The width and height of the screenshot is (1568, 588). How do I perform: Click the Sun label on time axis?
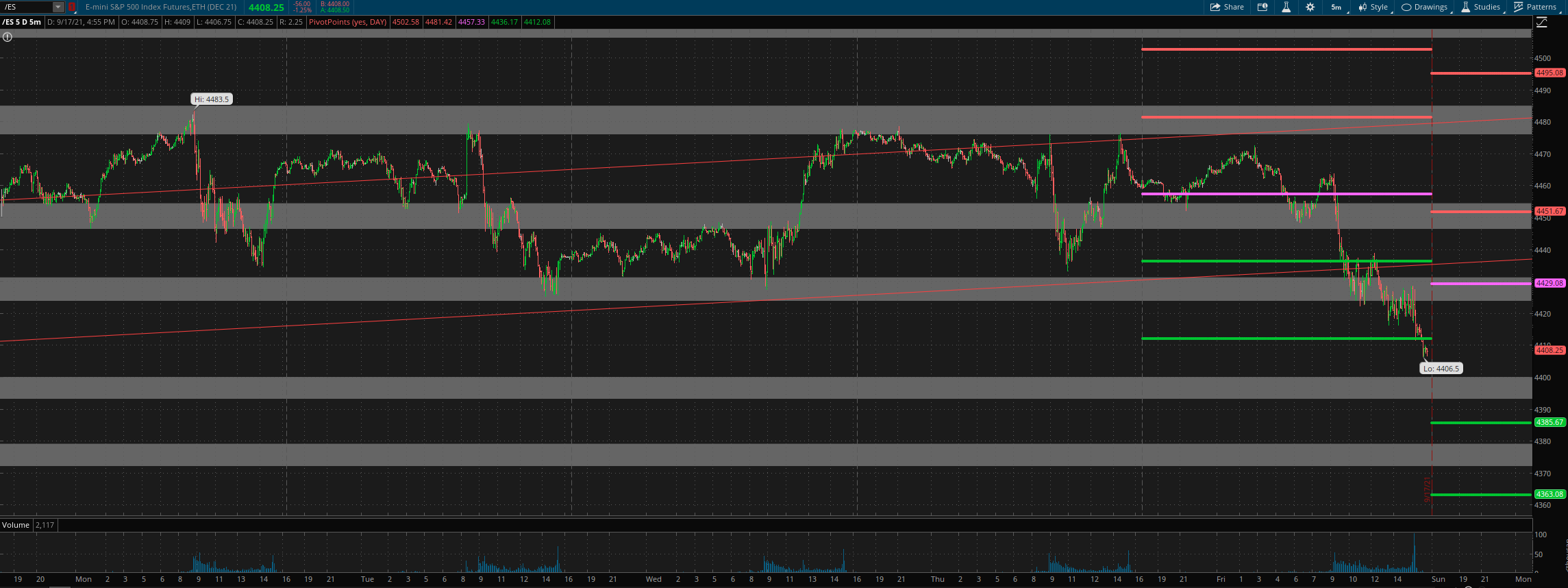click(x=1439, y=579)
